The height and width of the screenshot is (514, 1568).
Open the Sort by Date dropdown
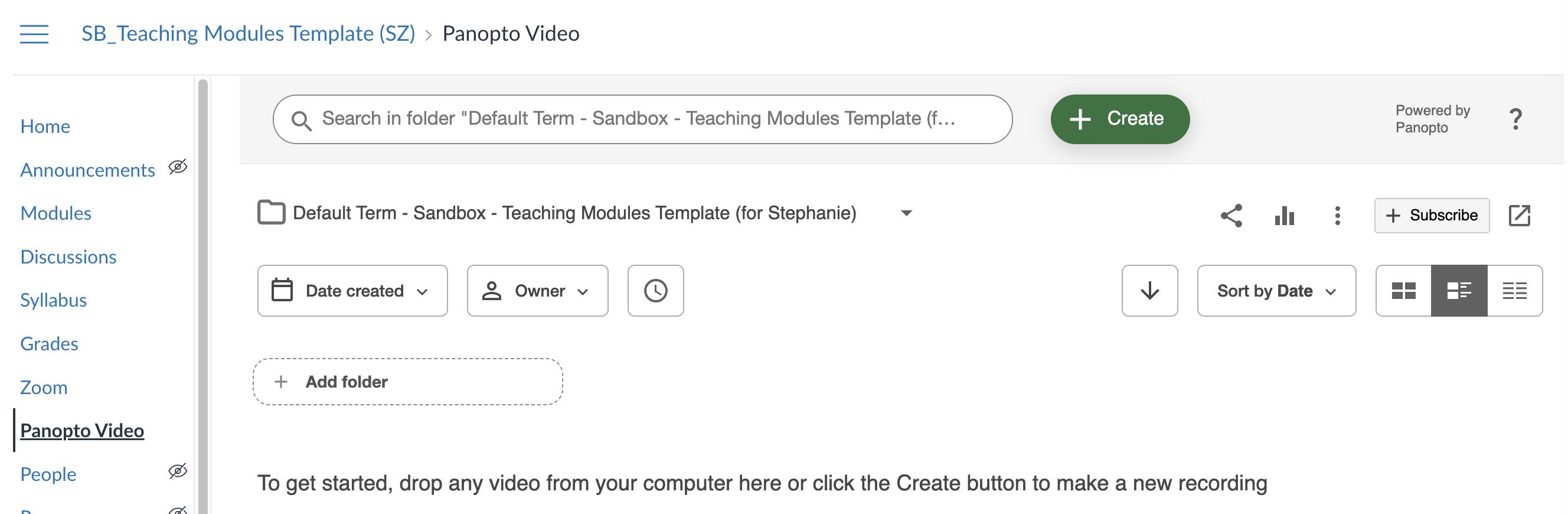1276,291
